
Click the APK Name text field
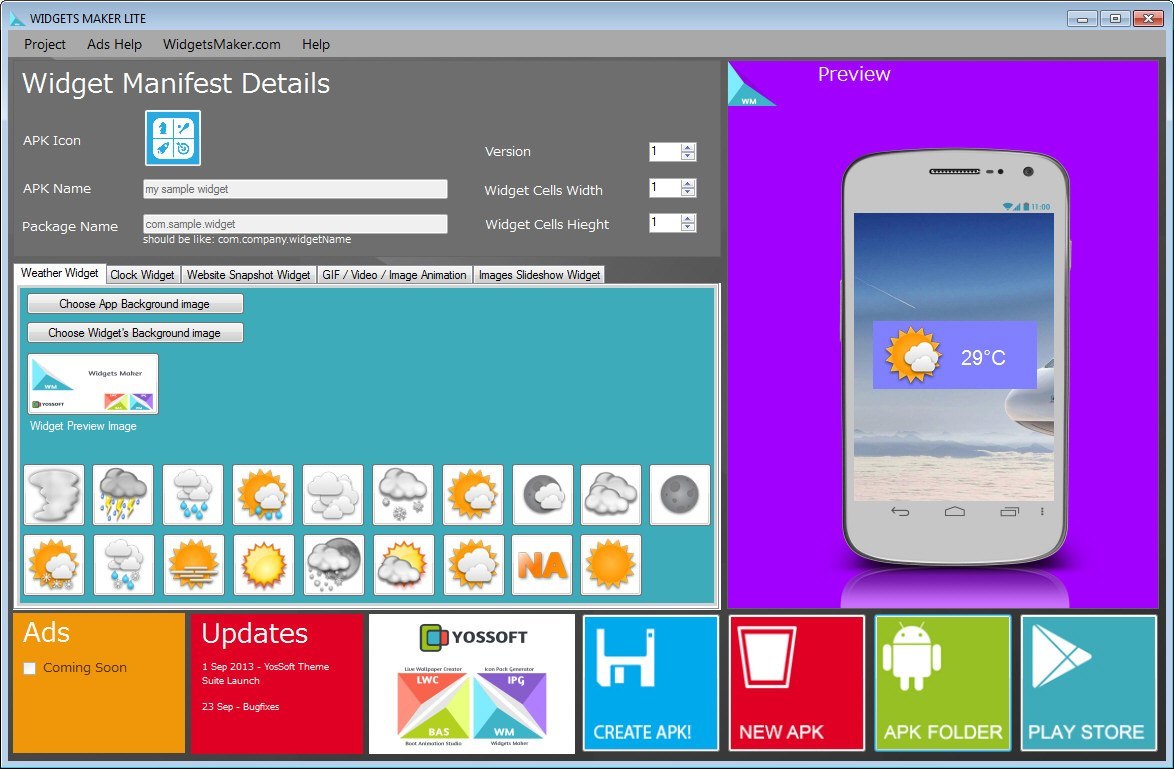[x=295, y=189]
